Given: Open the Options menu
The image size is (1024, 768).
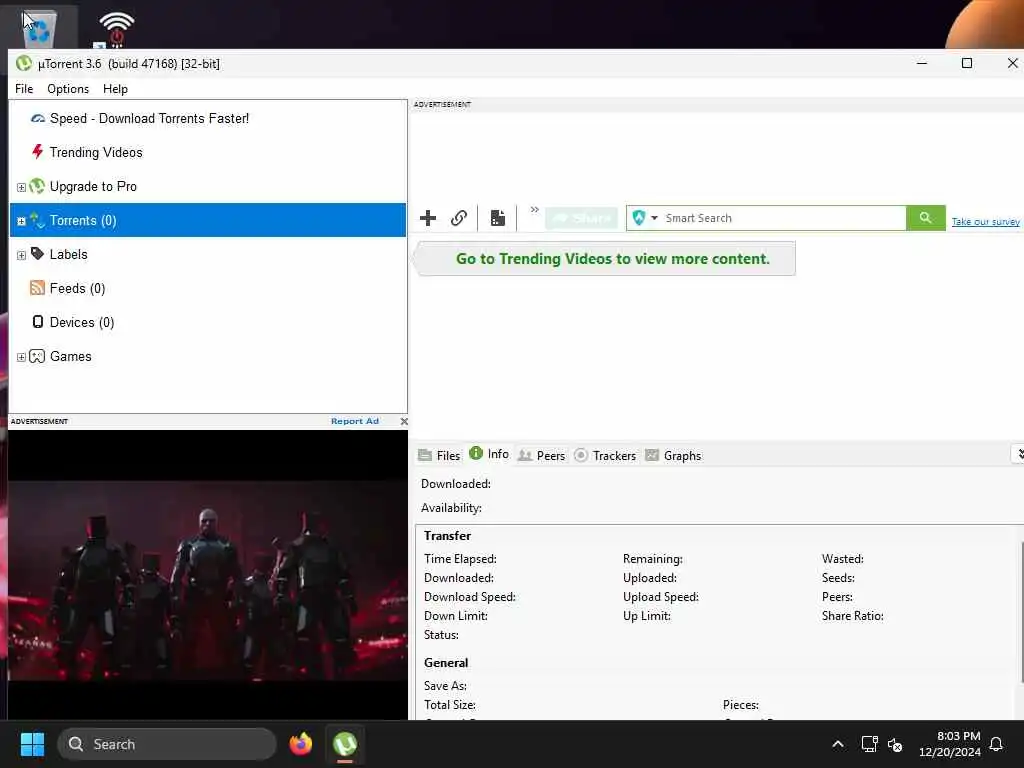Looking at the screenshot, I should 68,89.
